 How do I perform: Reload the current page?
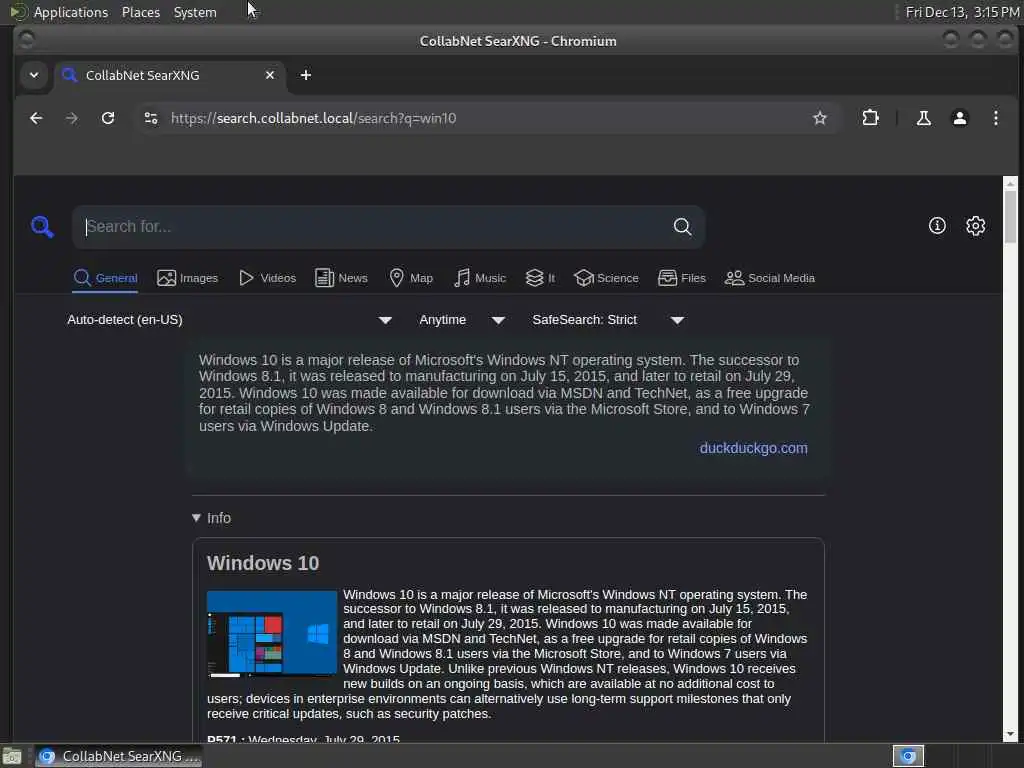click(x=108, y=118)
